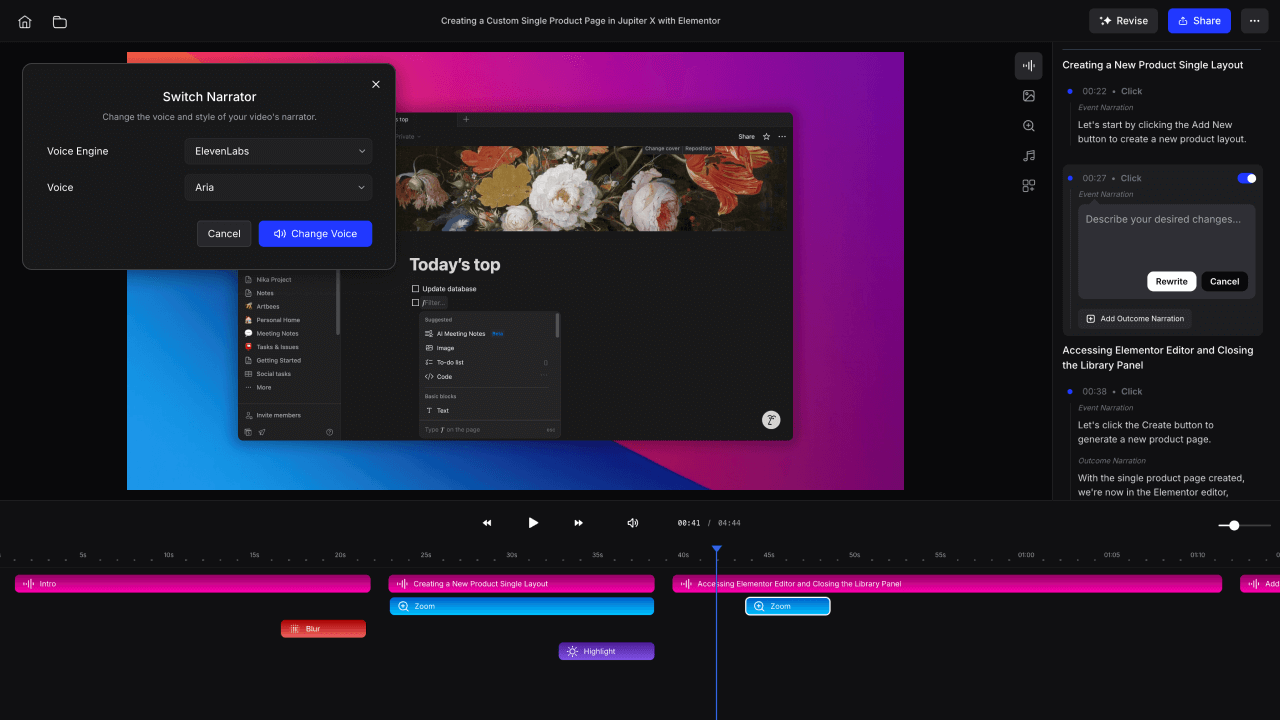
Task: Select the Blur clip on the timeline
Action: point(323,628)
